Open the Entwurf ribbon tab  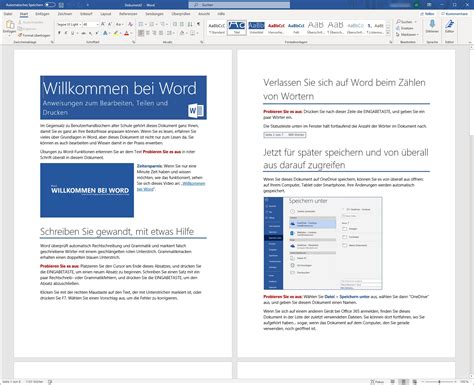[x=86, y=14]
